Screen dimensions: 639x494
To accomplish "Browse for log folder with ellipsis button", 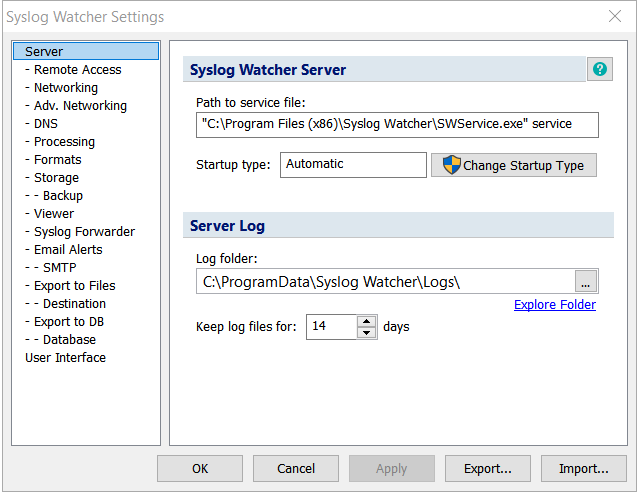I will click(586, 281).
